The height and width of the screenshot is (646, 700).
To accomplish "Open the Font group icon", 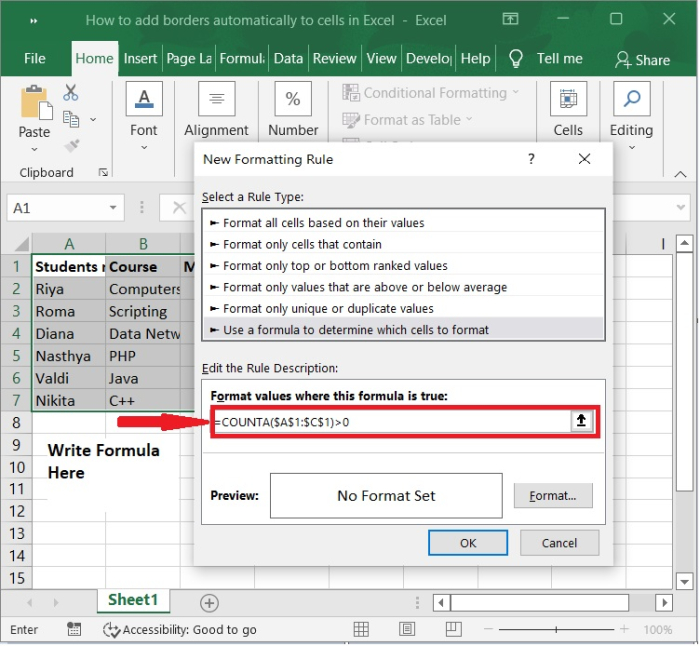I will click(144, 99).
